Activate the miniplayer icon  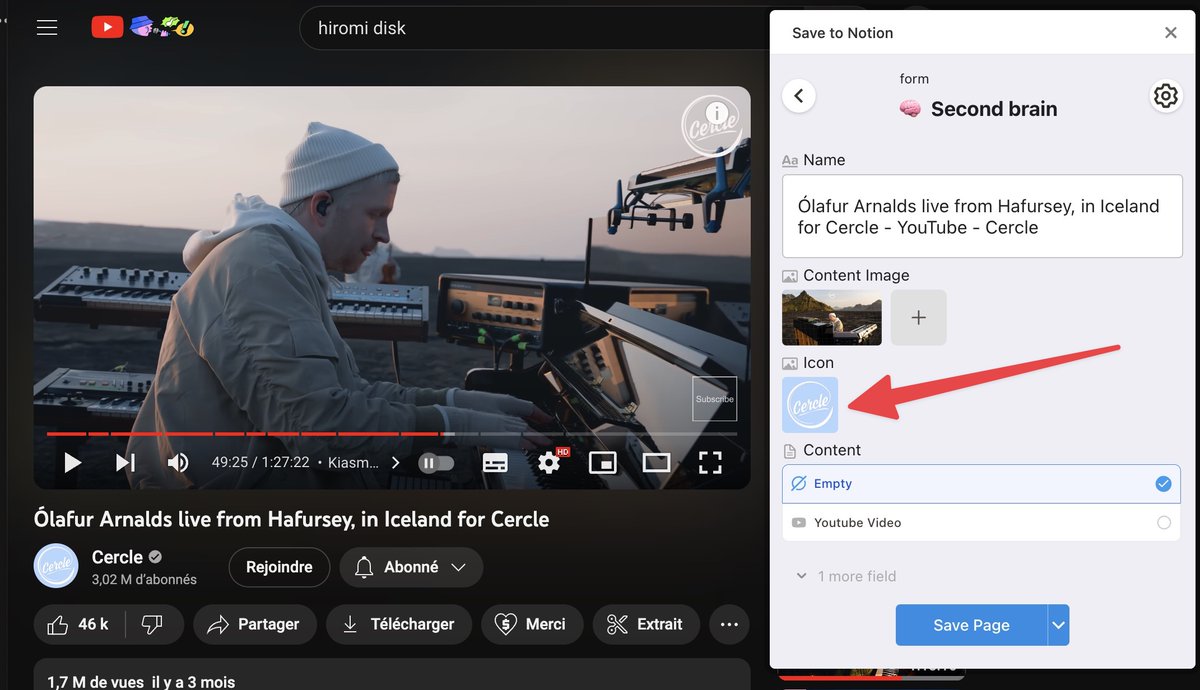coord(601,462)
